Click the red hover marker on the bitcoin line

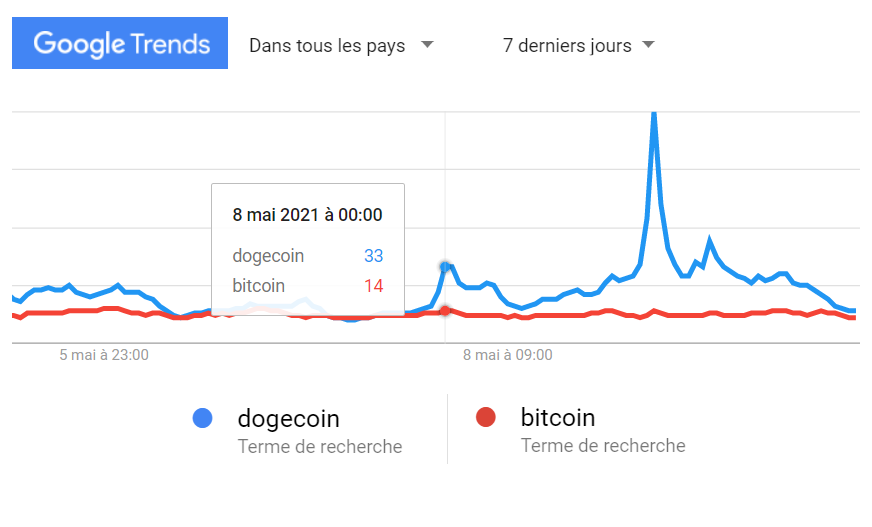pos(445,311)
